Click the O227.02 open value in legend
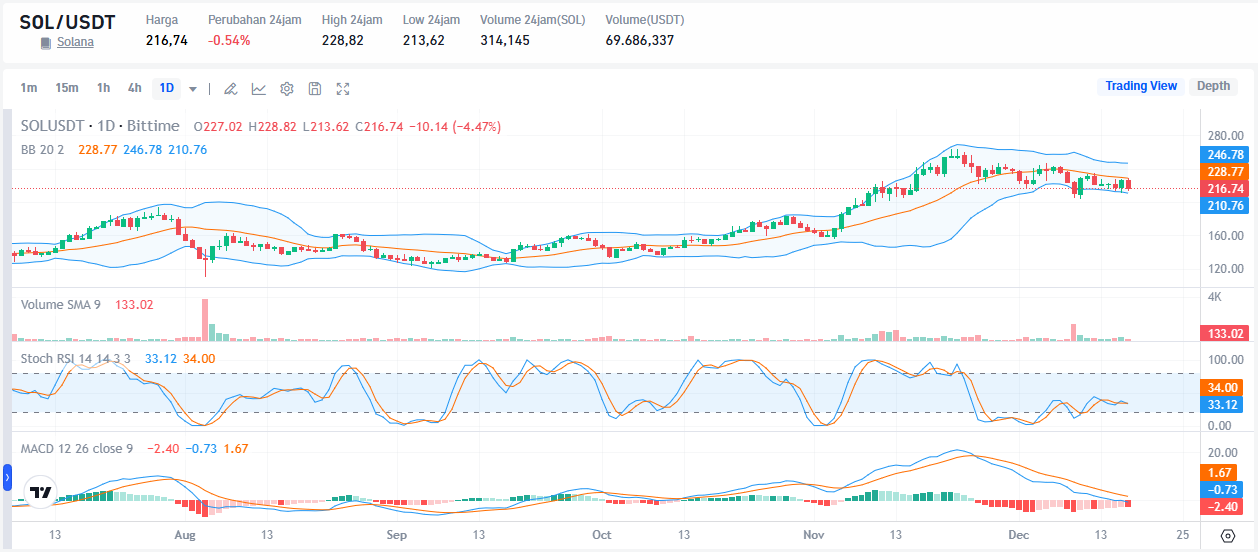Screen dimensions: 1258x552 (x=218, y=126)
